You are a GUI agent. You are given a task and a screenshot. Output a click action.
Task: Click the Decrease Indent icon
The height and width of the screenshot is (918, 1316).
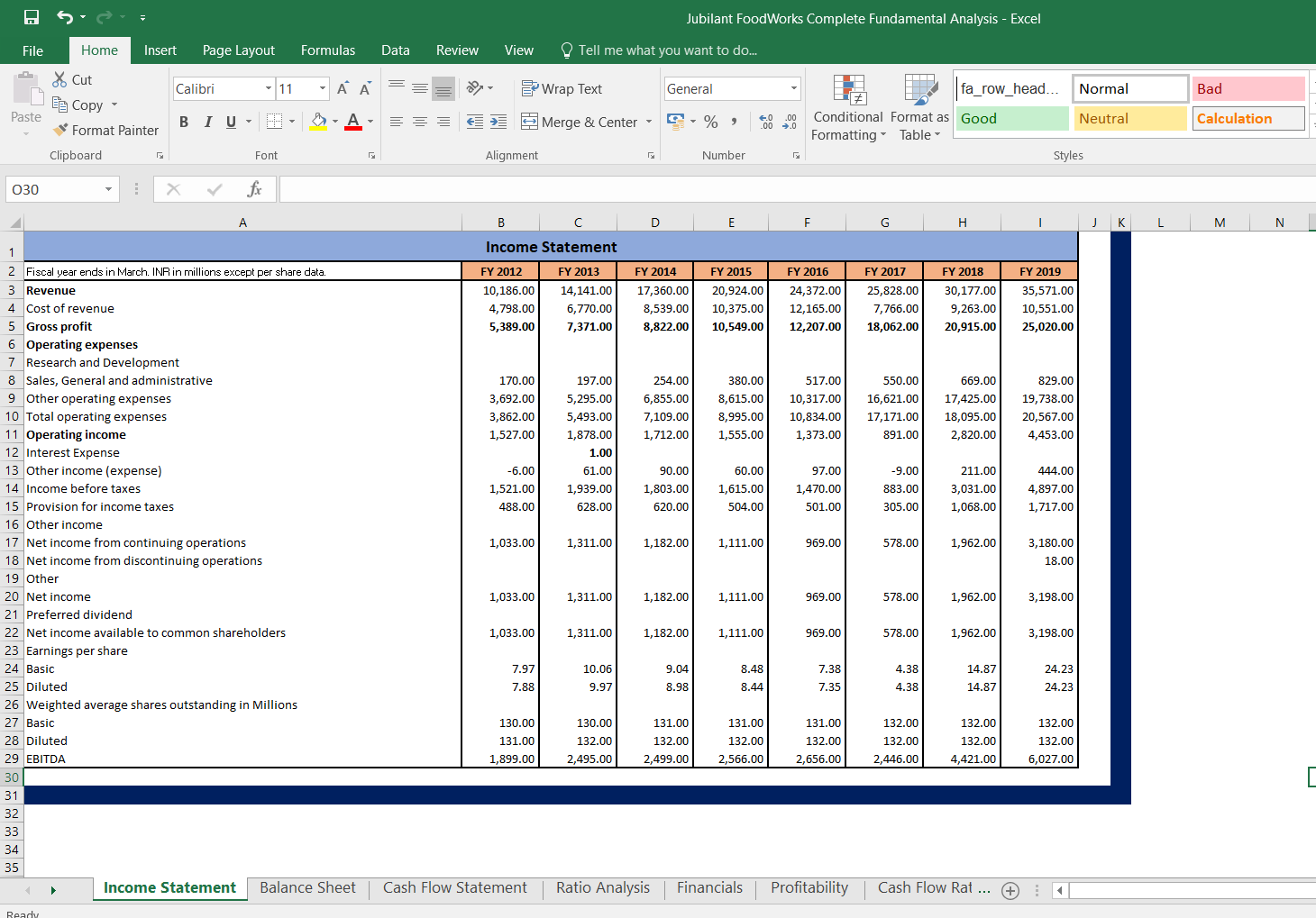coord(475,122)
